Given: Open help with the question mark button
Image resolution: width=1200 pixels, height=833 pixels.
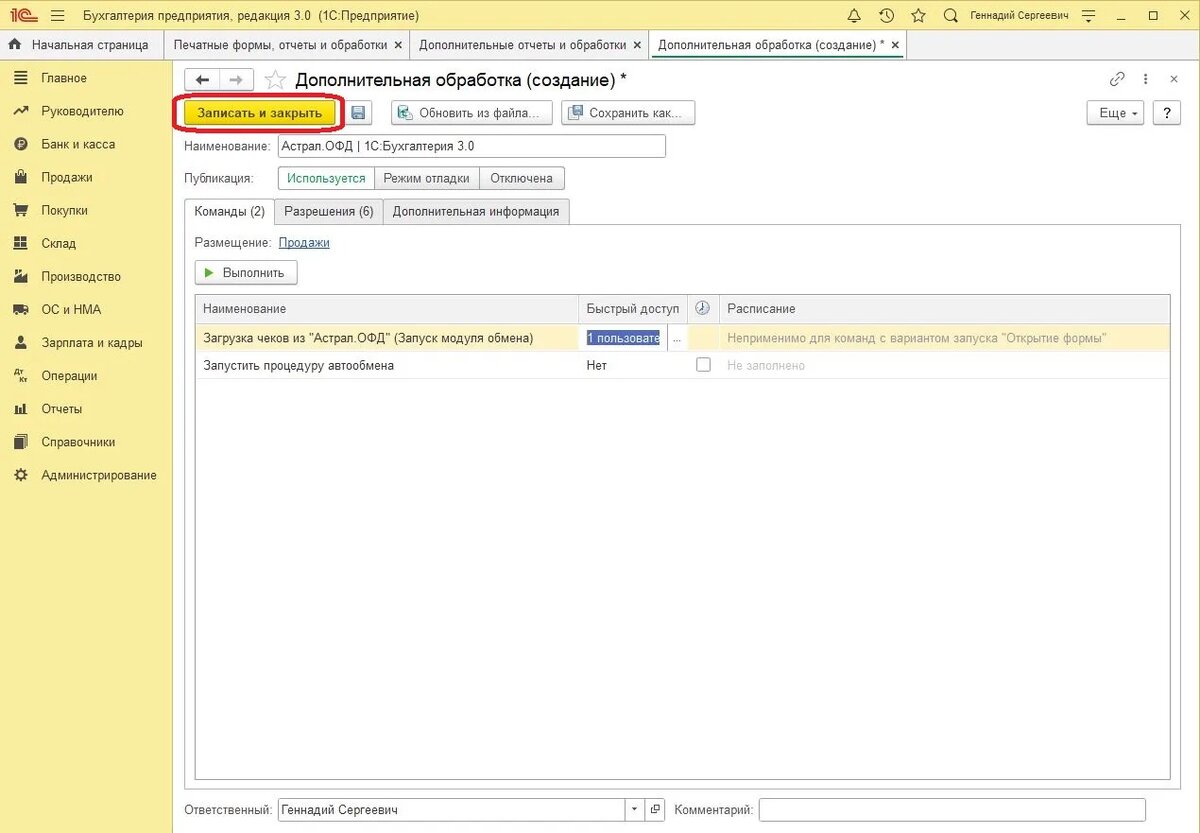Looking at the screenshot, I should (x=1166, y=113).
